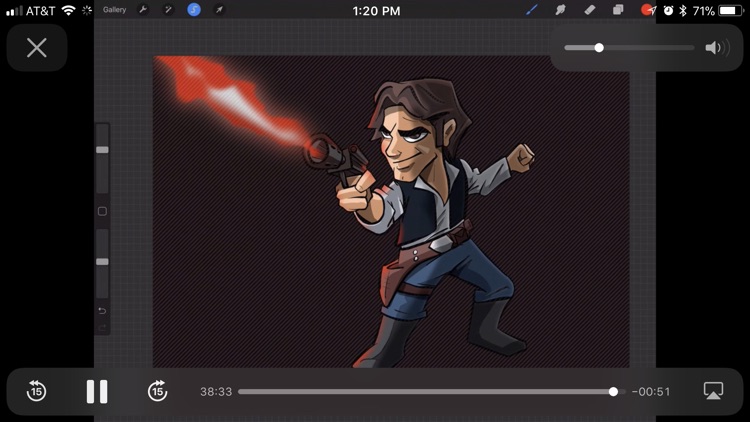The height and width of the screenshot is (422, 750).
Task: Pause the video playback
Action: pos(97,391)
